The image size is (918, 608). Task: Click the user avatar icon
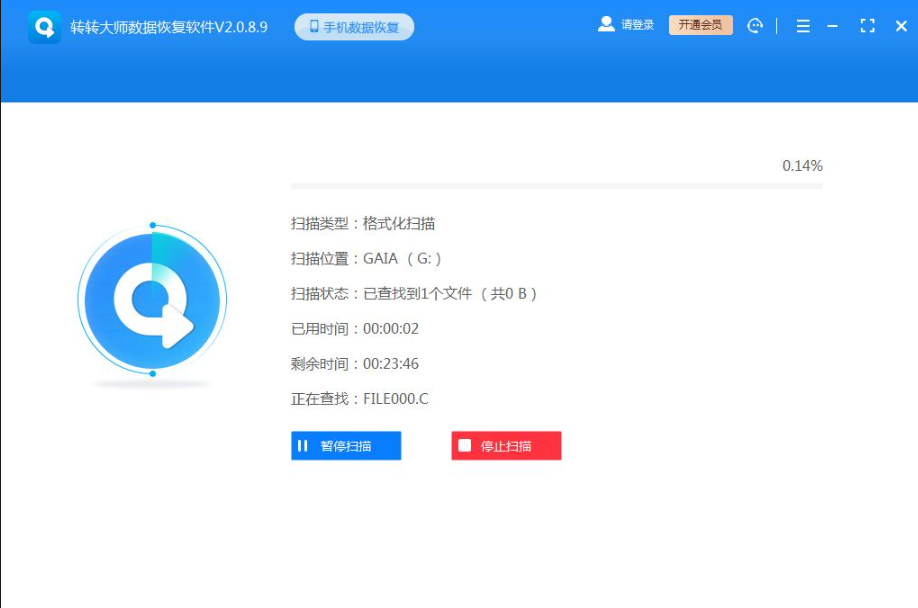[606, 25]
